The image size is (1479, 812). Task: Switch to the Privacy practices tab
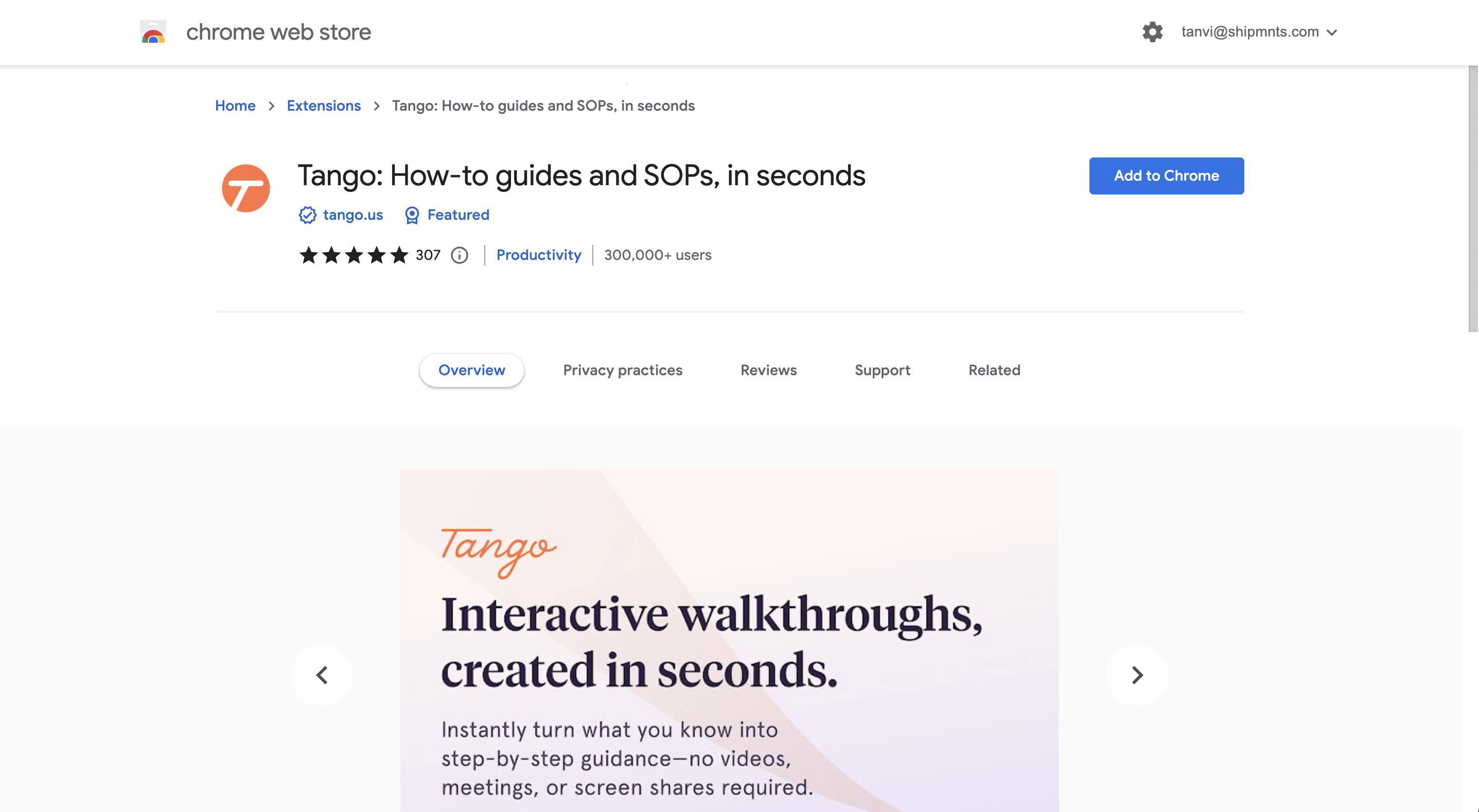click(x=622, y=370)
